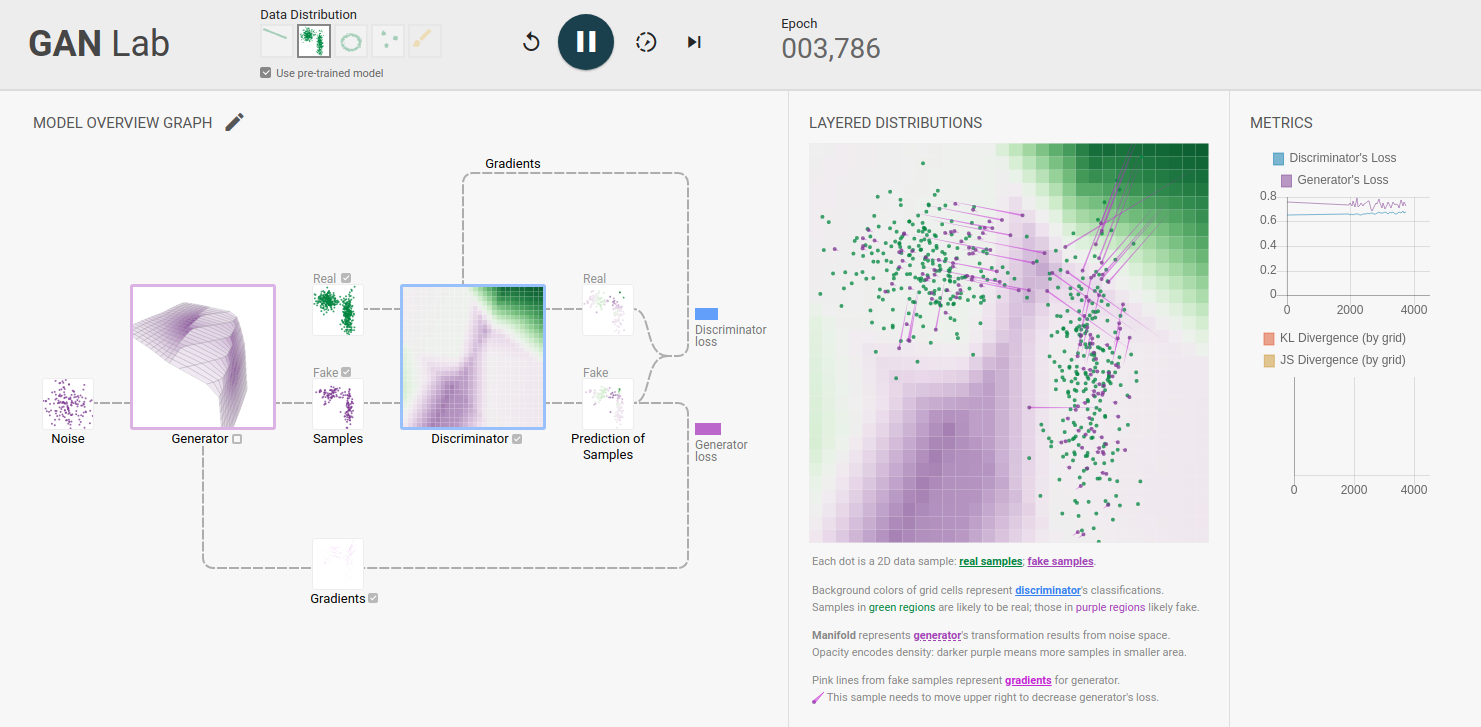Click the Discriminator heatmap thumbnail
Image resolution: width=1481 pixels, height=727 pixels.
point(473,357)
